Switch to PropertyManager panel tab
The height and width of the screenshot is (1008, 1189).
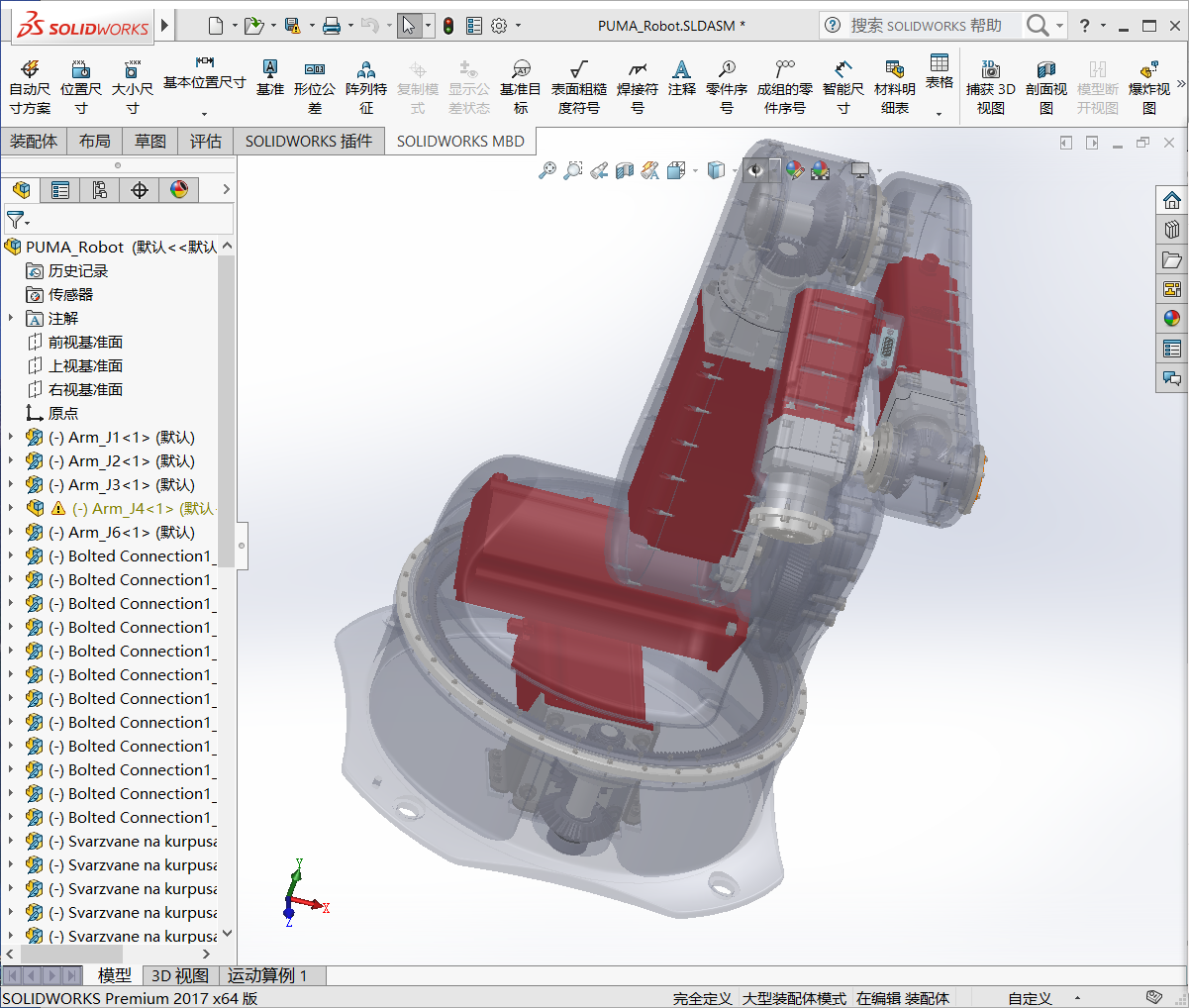coord(60,189)
